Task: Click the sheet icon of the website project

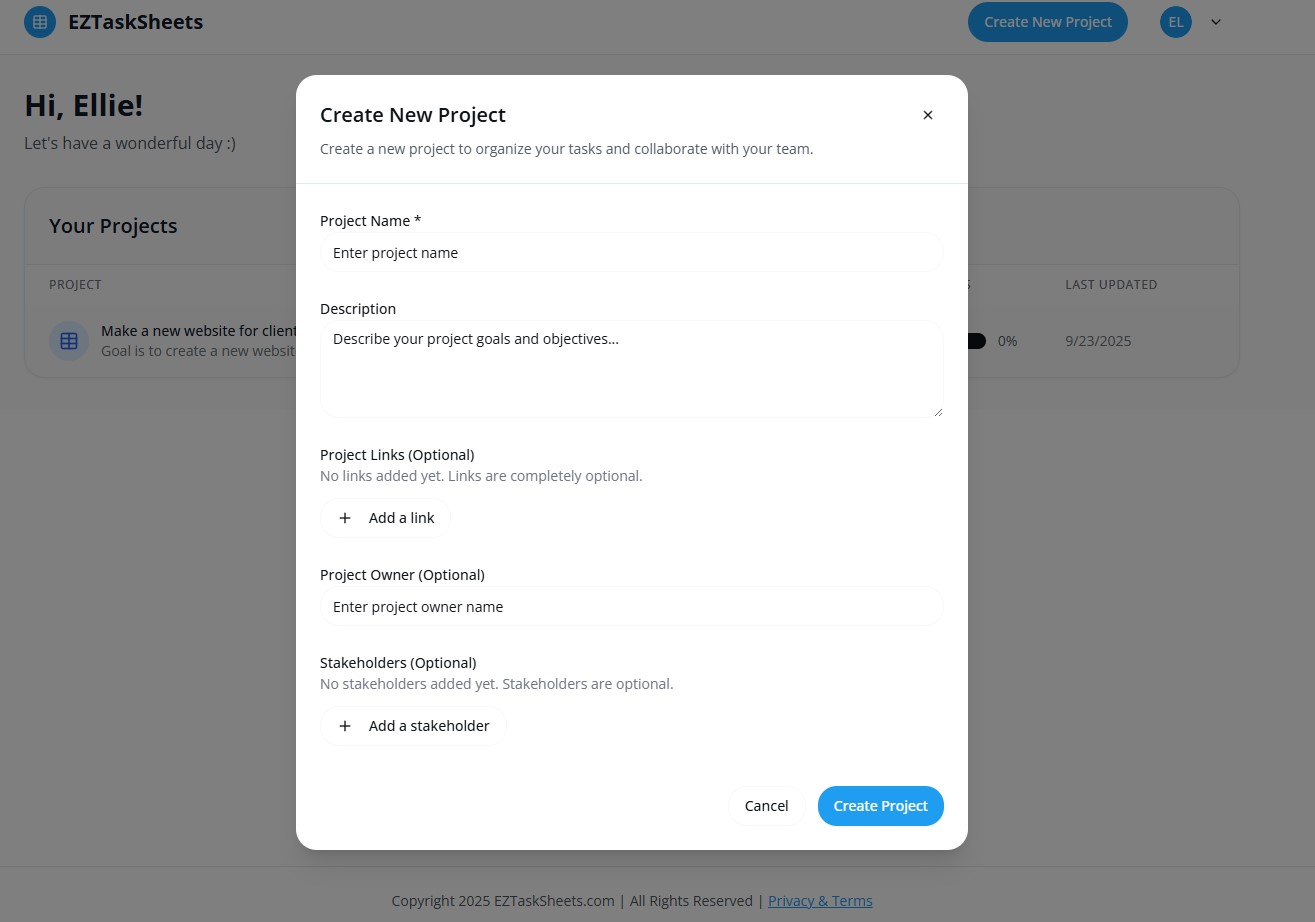Action: [69, 341]
